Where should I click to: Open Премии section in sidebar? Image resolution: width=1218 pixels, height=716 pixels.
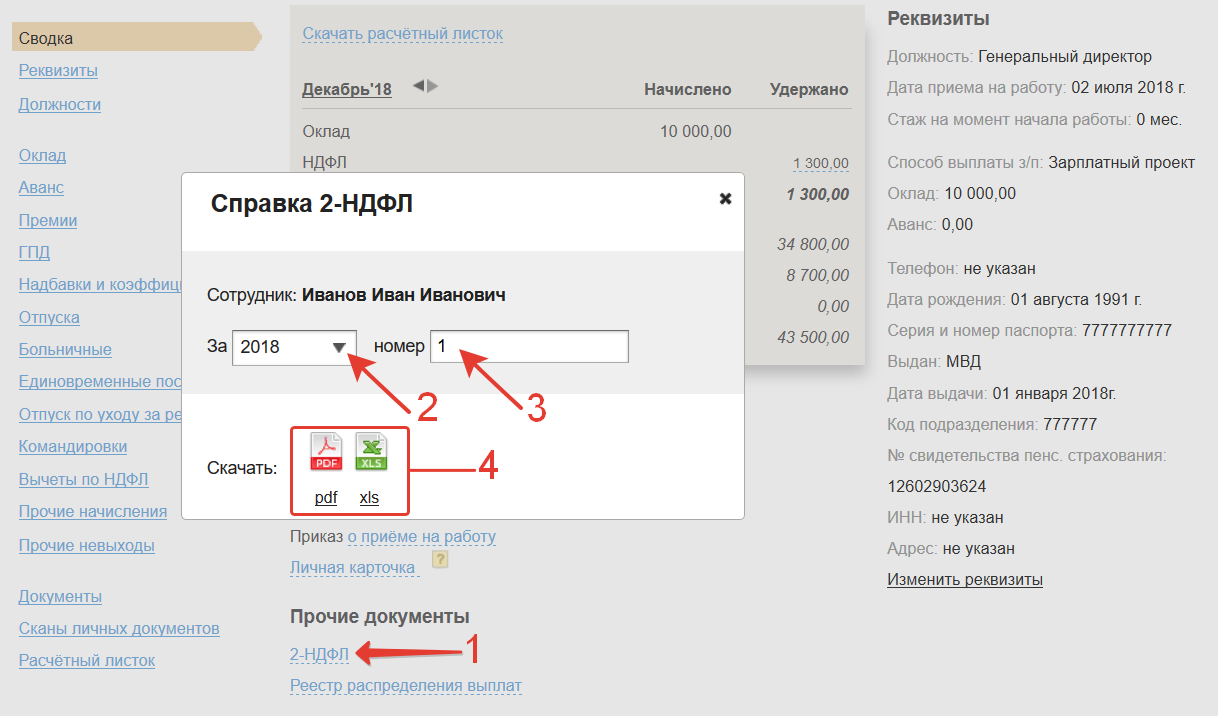coord(48,220)
